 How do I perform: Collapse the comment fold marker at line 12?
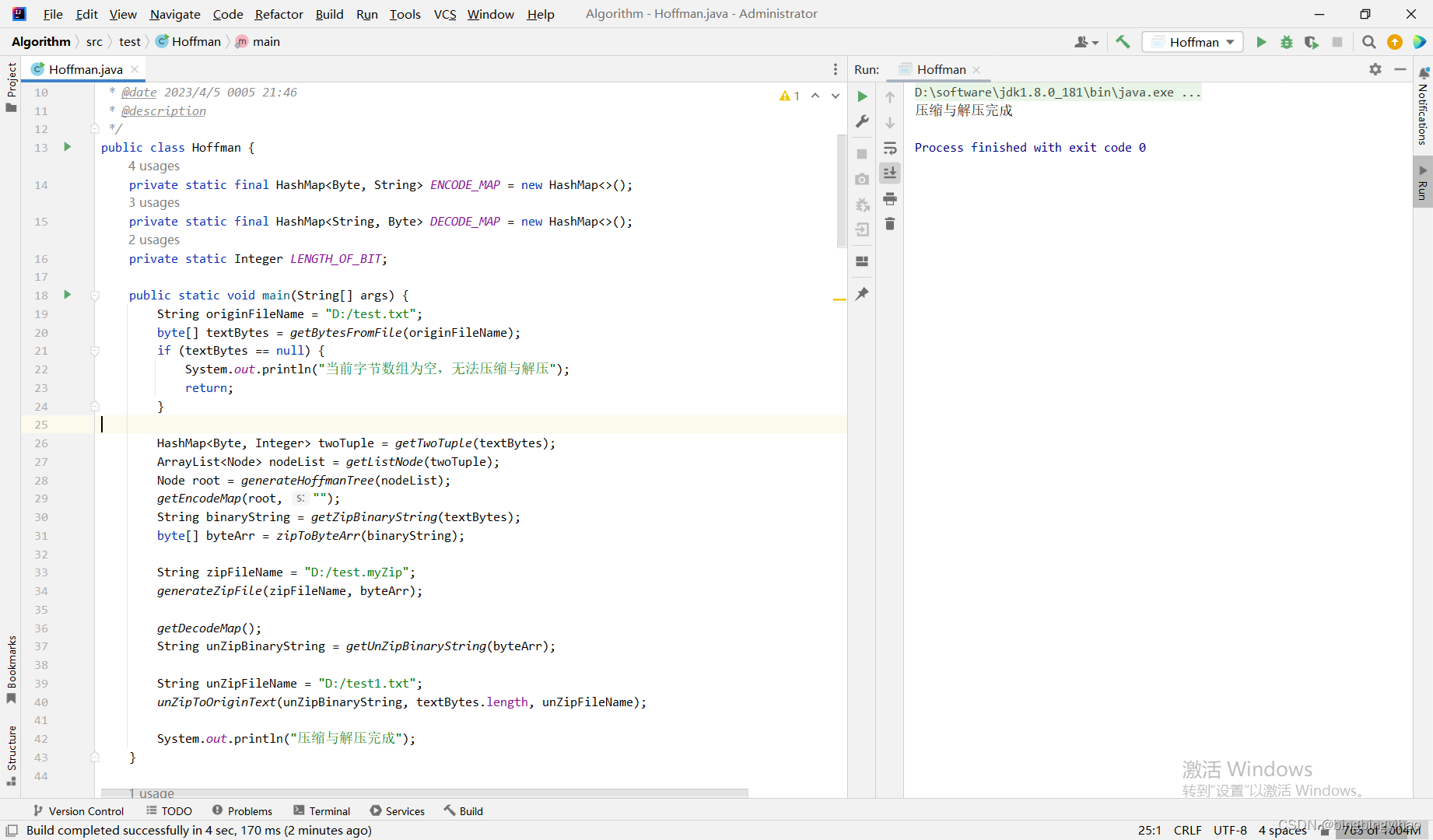click(x=95, y=128)
